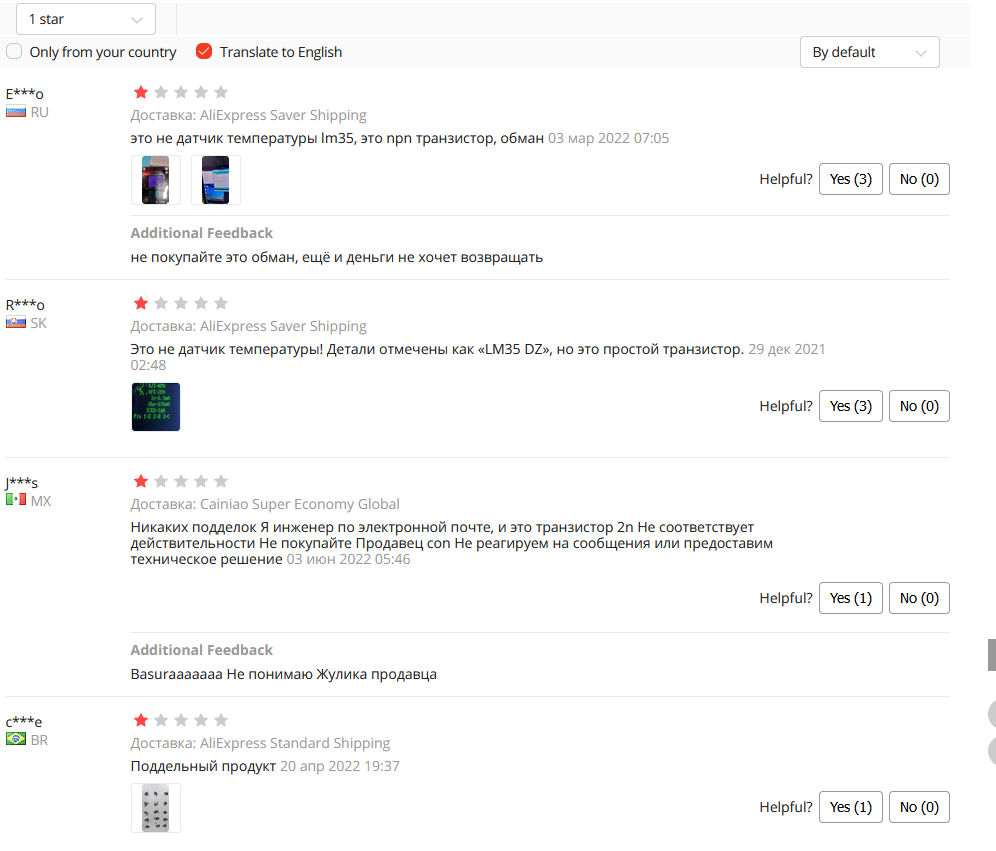Click the red star in R***o's review
Screen dimensions: 996x851
[141, 303]
